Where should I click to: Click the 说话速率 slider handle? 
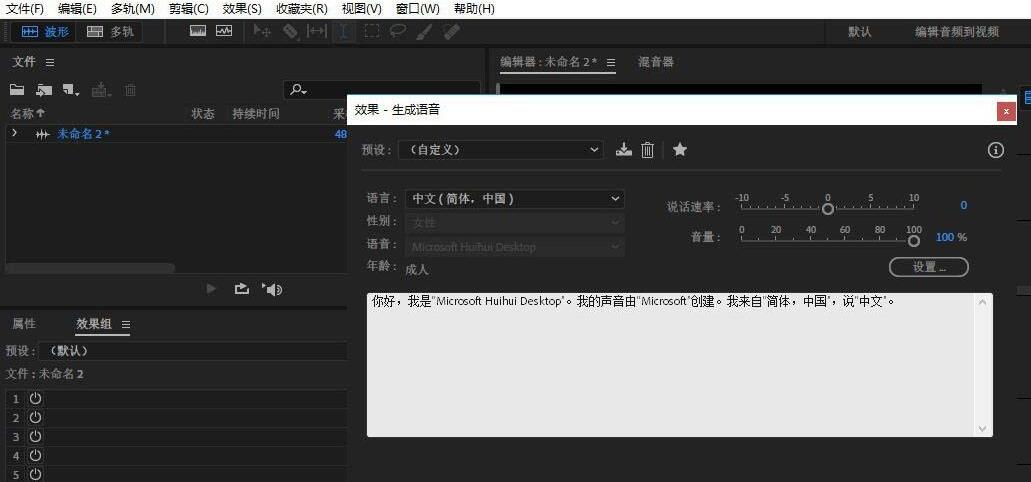click(x=828, y=209)
